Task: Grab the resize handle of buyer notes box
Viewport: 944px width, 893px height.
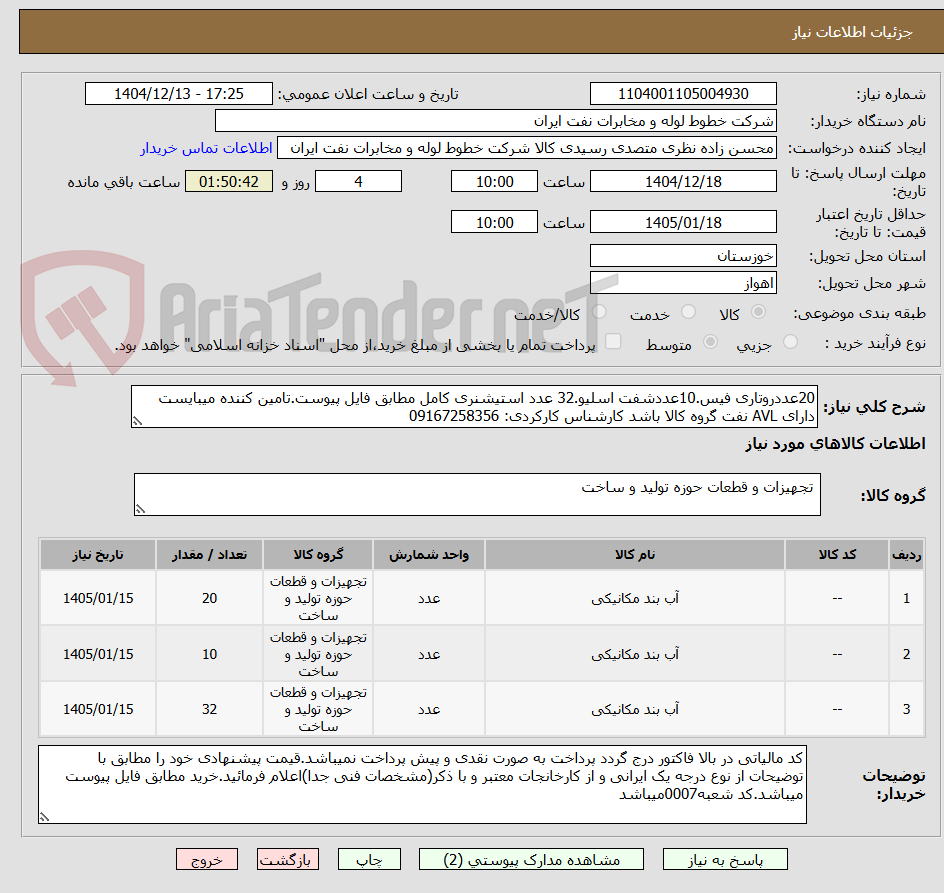Action: pyautogui.click(x=45, y=817)
